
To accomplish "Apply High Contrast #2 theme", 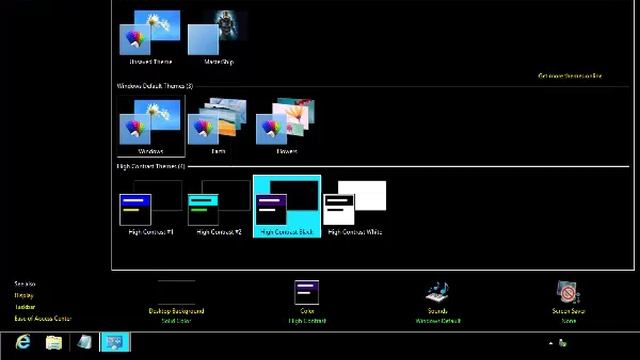I will 218,207.
